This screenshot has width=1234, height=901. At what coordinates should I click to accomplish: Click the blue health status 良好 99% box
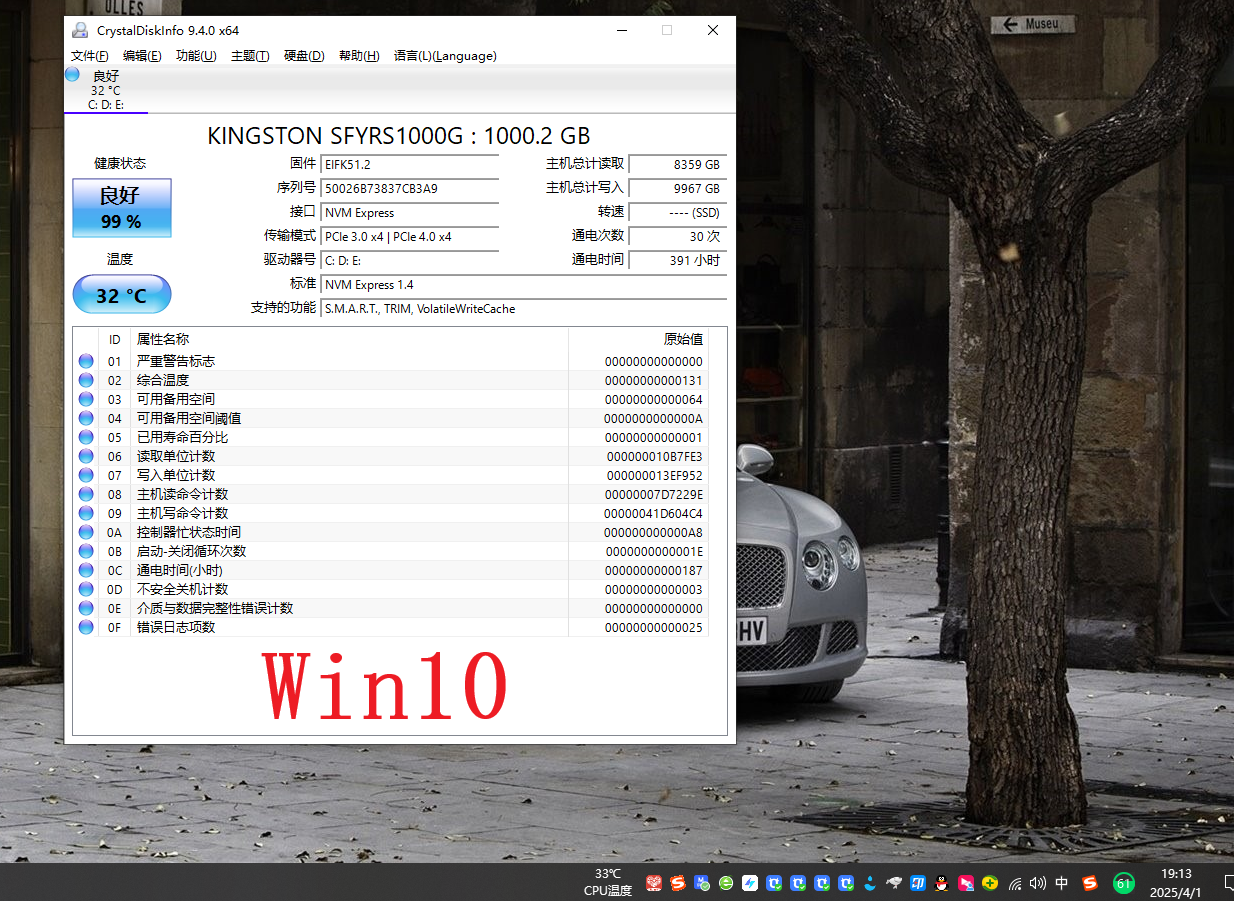coord(121,208)
